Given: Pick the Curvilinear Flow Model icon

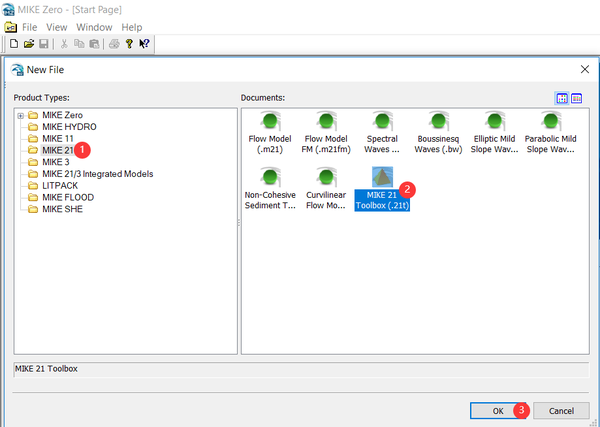Looking at the screenshot, I should (326, 177).
